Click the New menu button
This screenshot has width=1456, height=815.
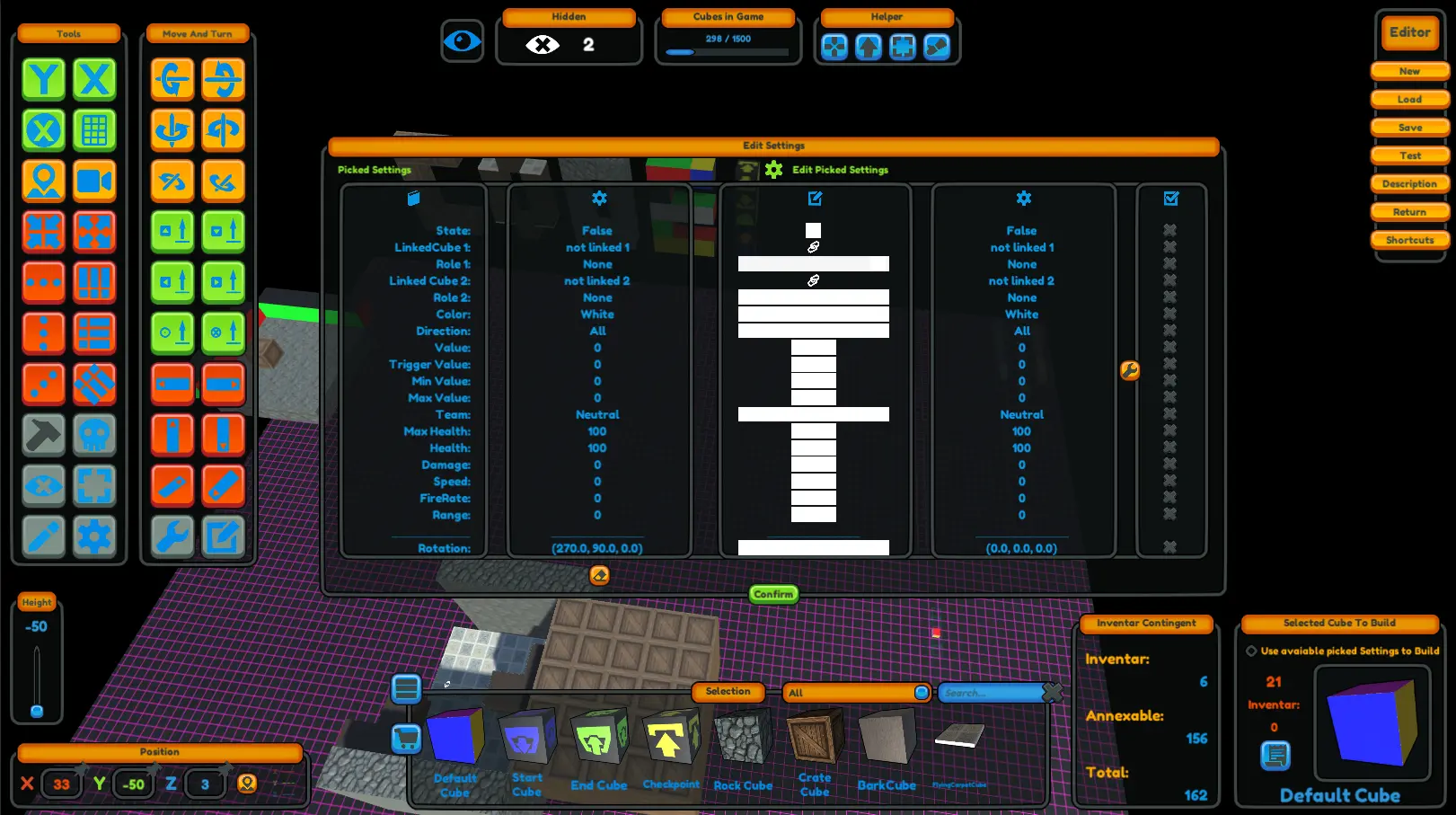1409,72
